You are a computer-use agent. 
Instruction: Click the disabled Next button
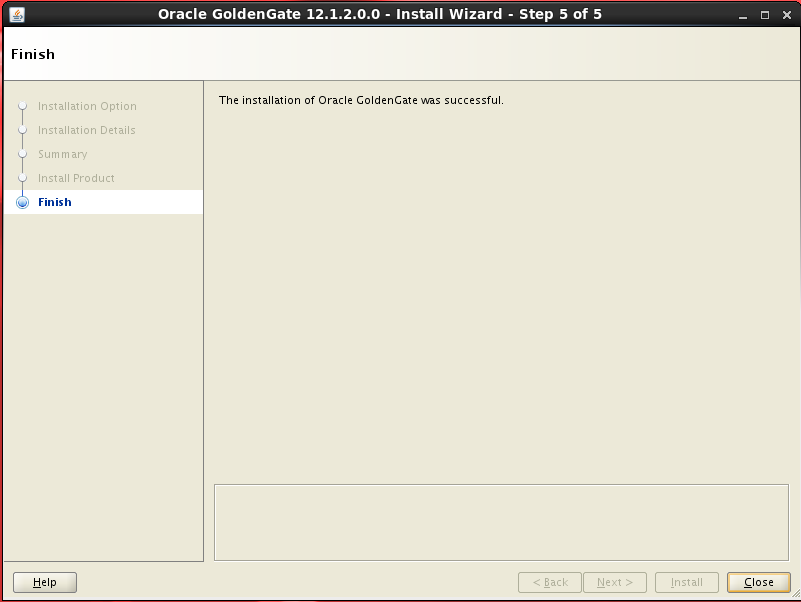[x=615, y=582]
